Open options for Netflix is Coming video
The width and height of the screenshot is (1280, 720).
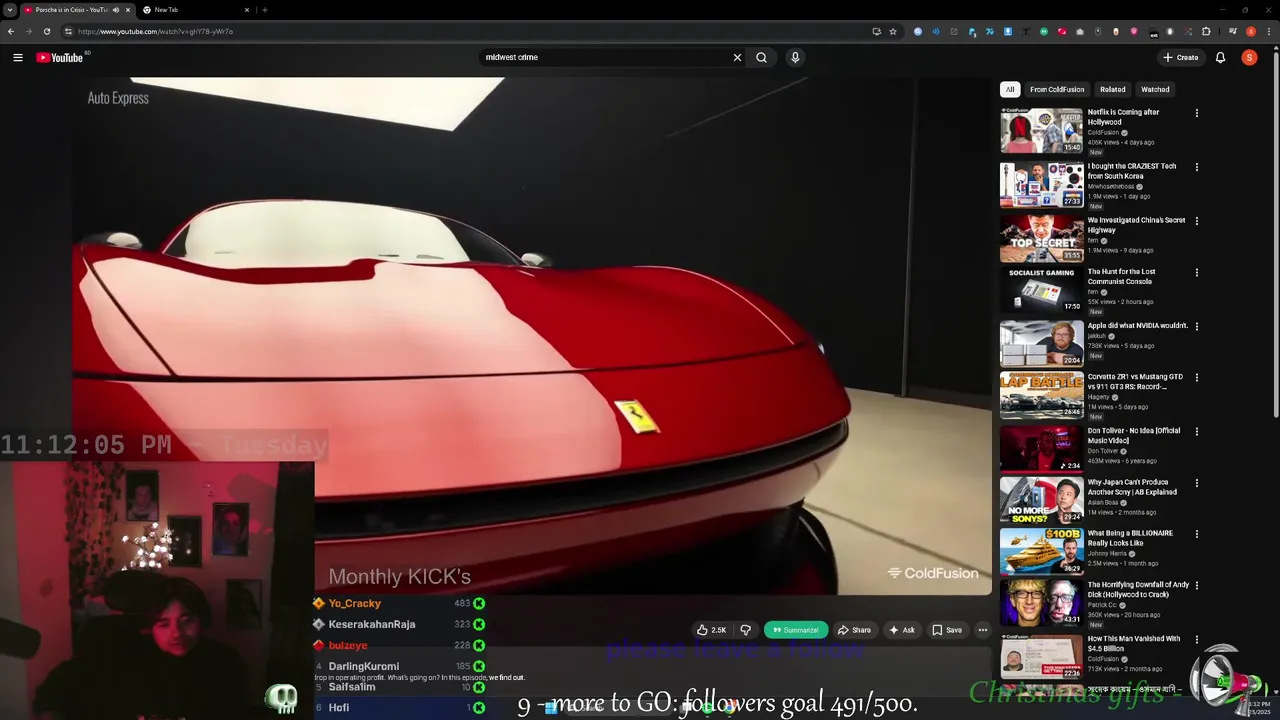click(1196, 113)
